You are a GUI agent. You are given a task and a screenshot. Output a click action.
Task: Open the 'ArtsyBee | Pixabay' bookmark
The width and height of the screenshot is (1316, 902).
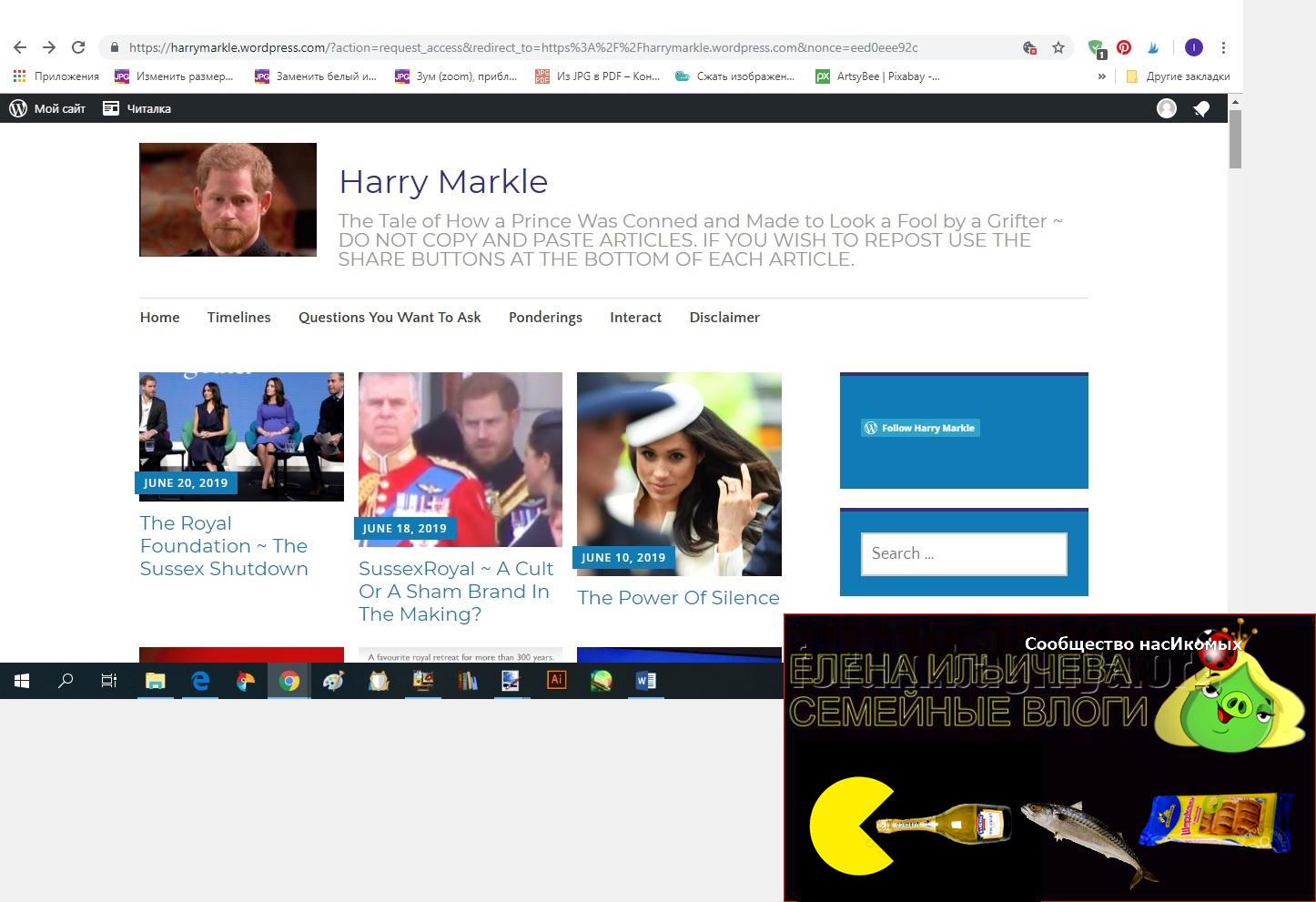tap(878, 76)
